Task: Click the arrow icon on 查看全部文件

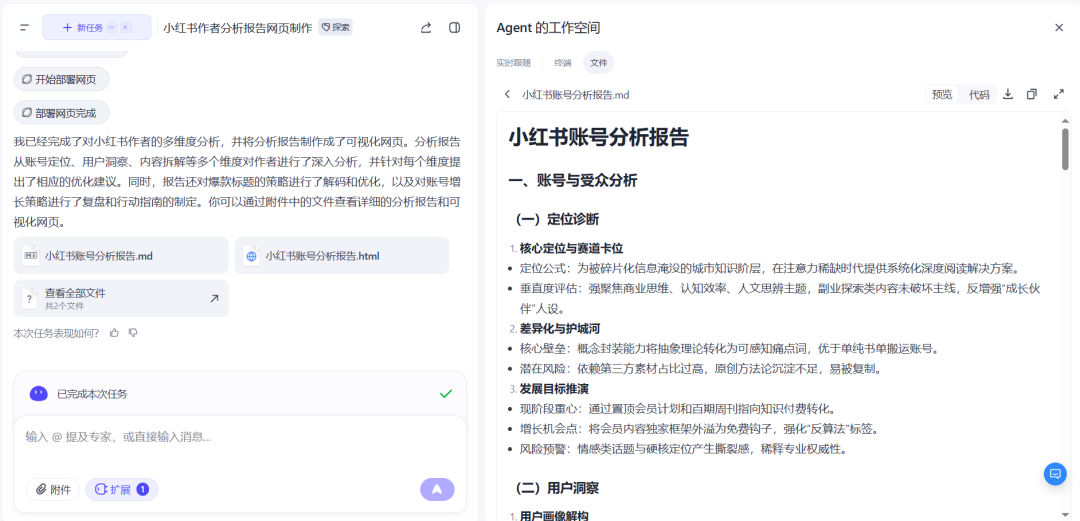Action: coord(214,298)
